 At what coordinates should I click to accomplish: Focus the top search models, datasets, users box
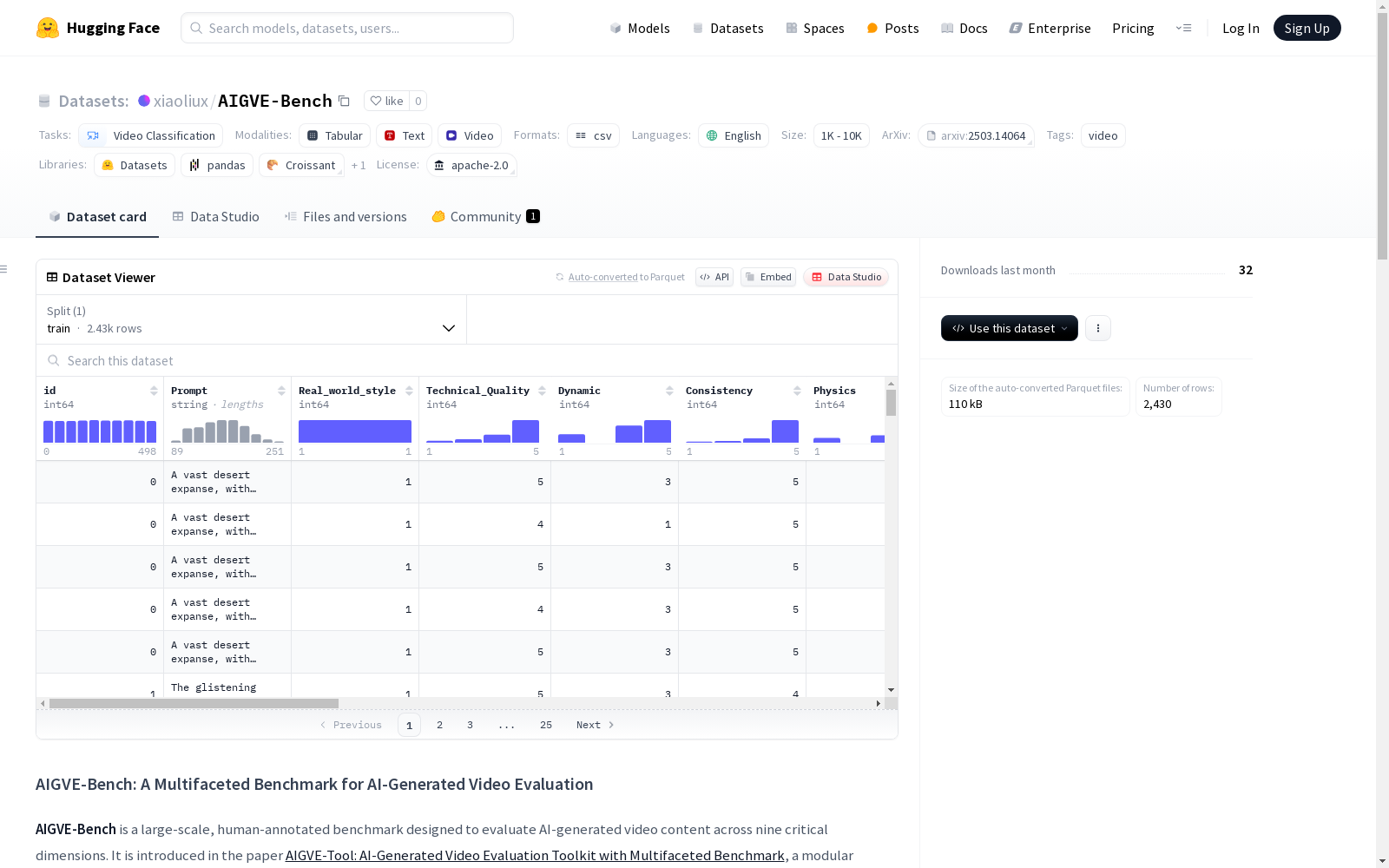click(x=347, y=28)
